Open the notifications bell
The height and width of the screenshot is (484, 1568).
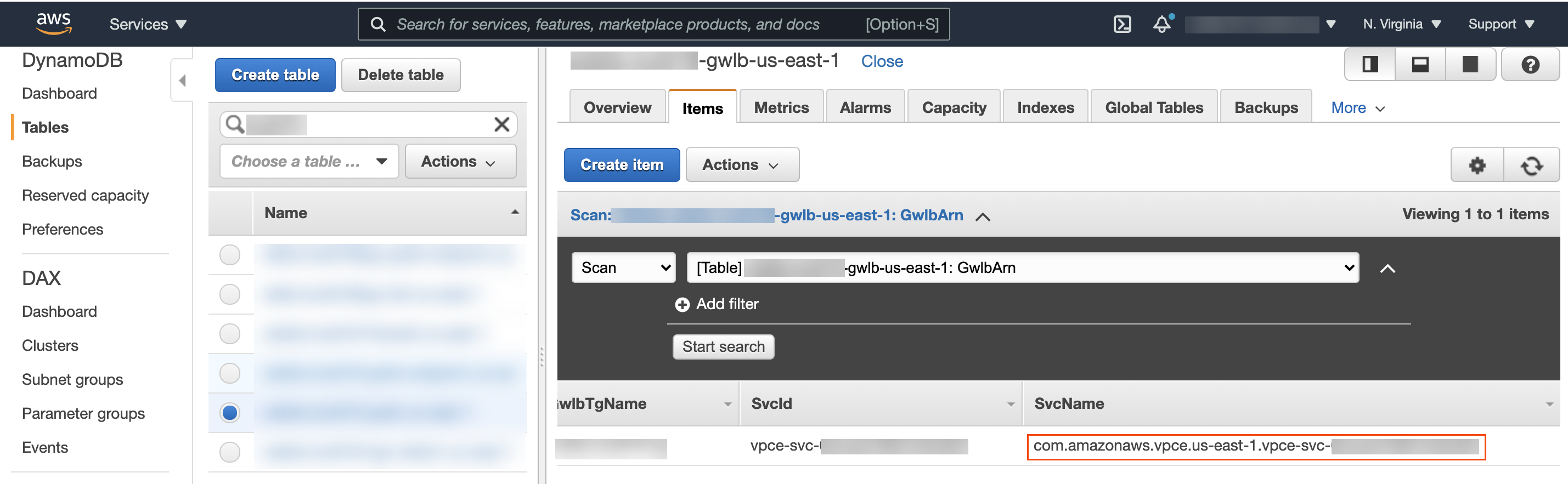1161,24
